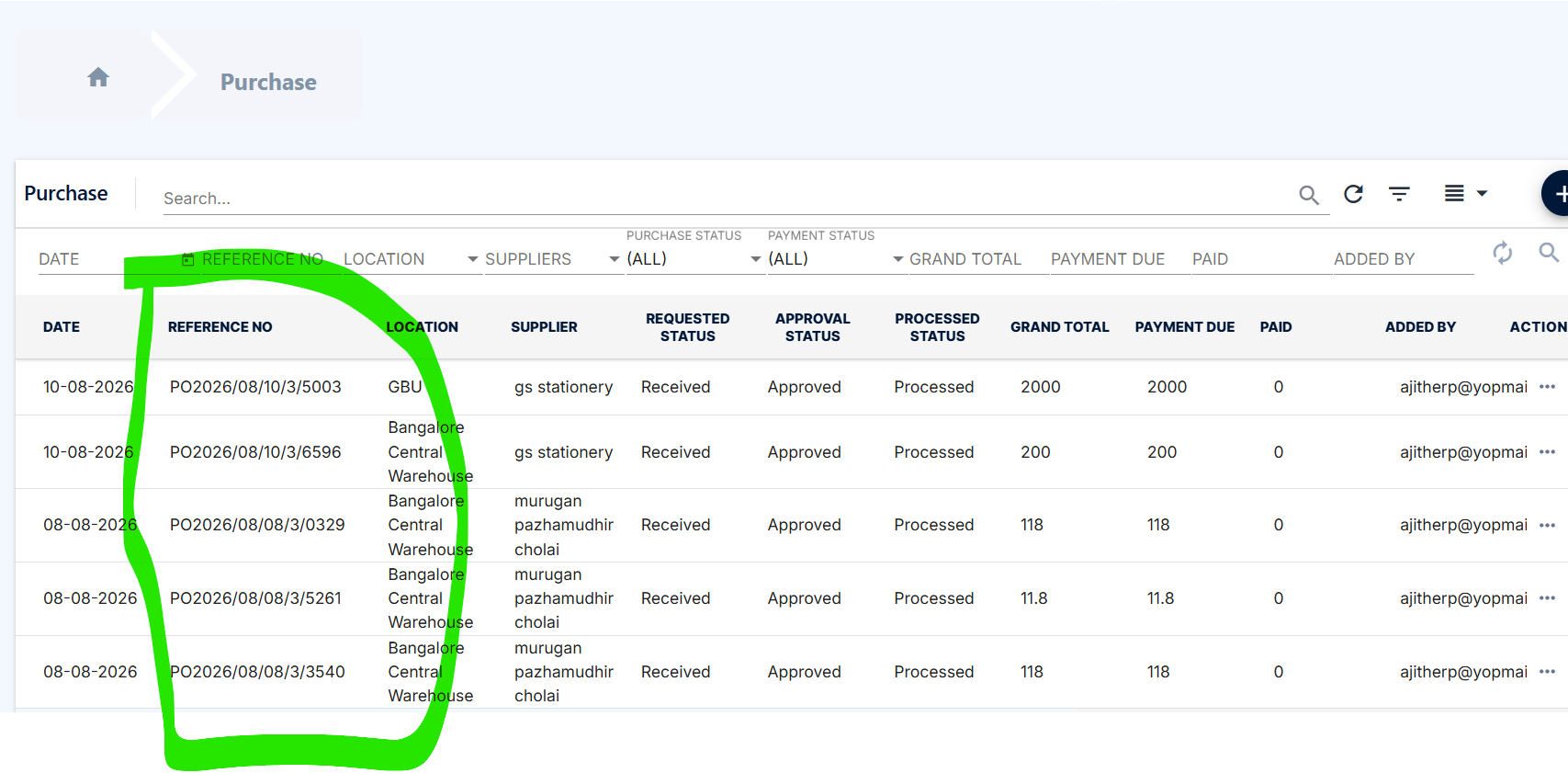Click grand total 2000 cell
Screen dimensions: 1568x773
(1041, 387)
